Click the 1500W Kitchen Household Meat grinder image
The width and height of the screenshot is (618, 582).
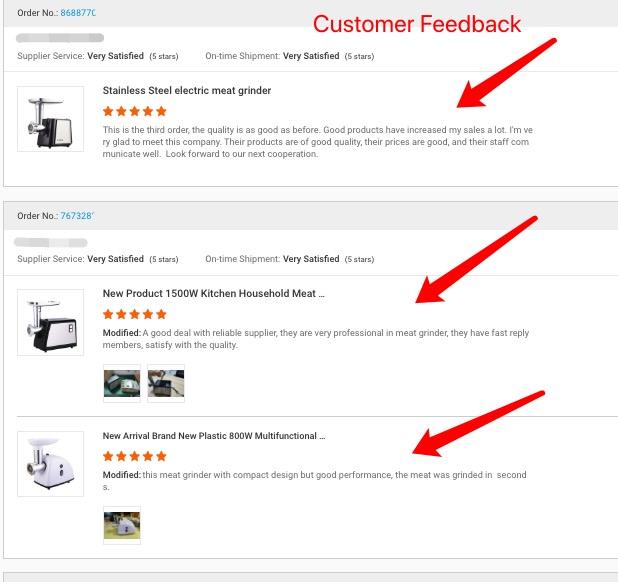50,322
